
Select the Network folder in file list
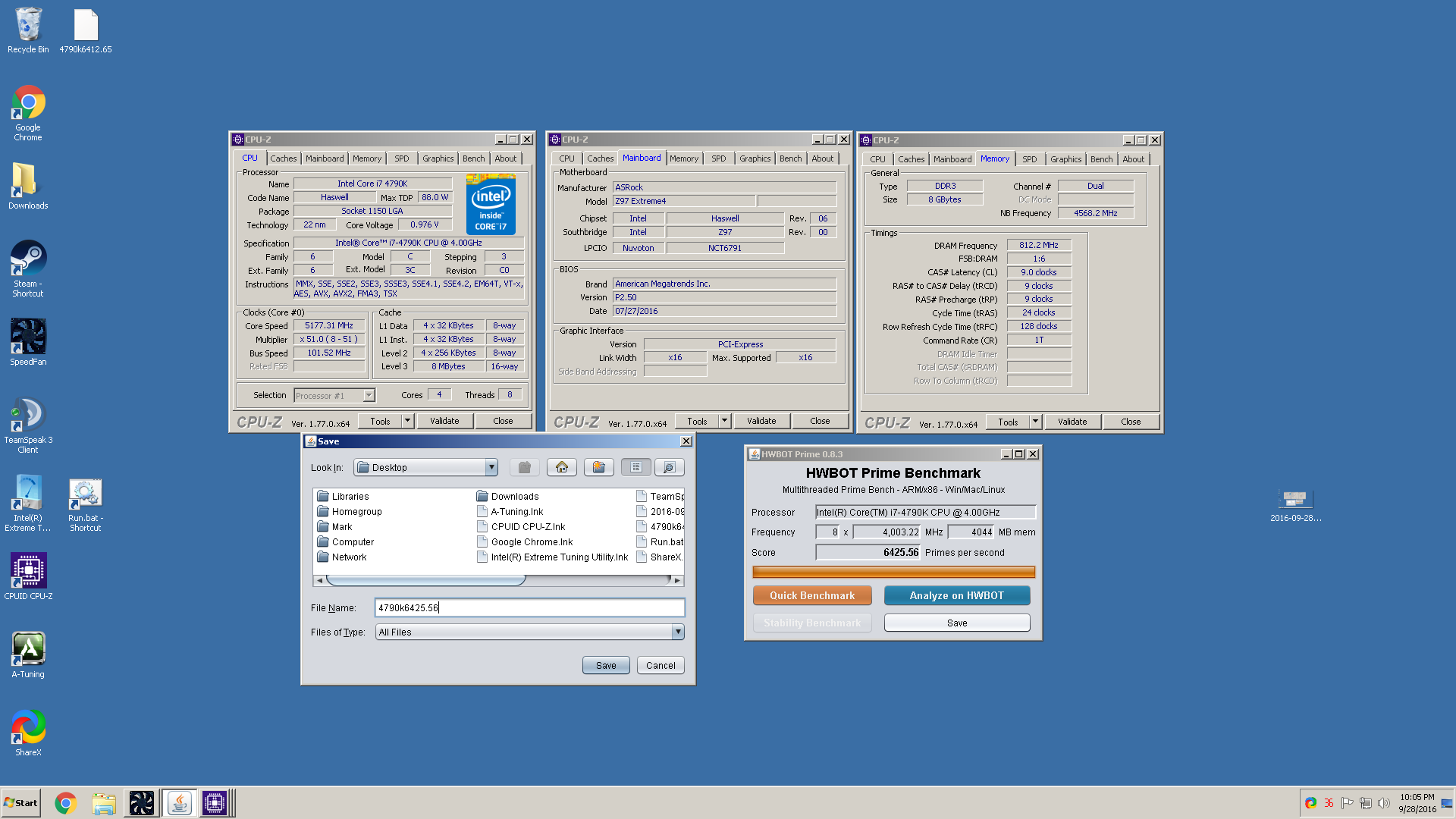(x=341, y=557)
